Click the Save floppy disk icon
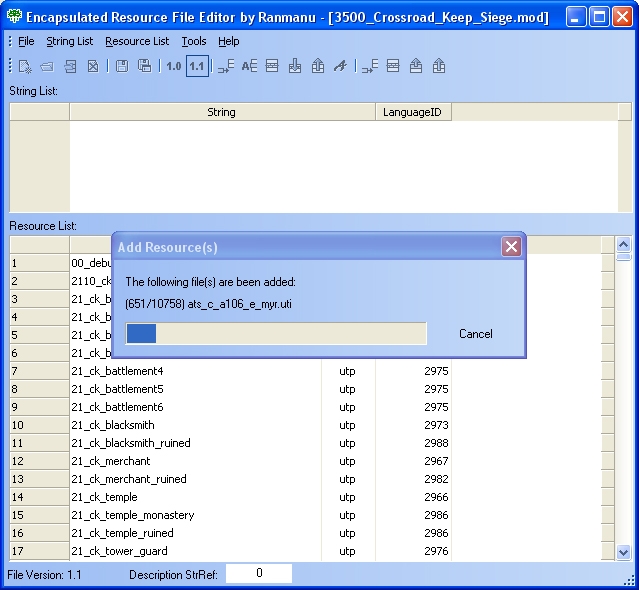 121,66
